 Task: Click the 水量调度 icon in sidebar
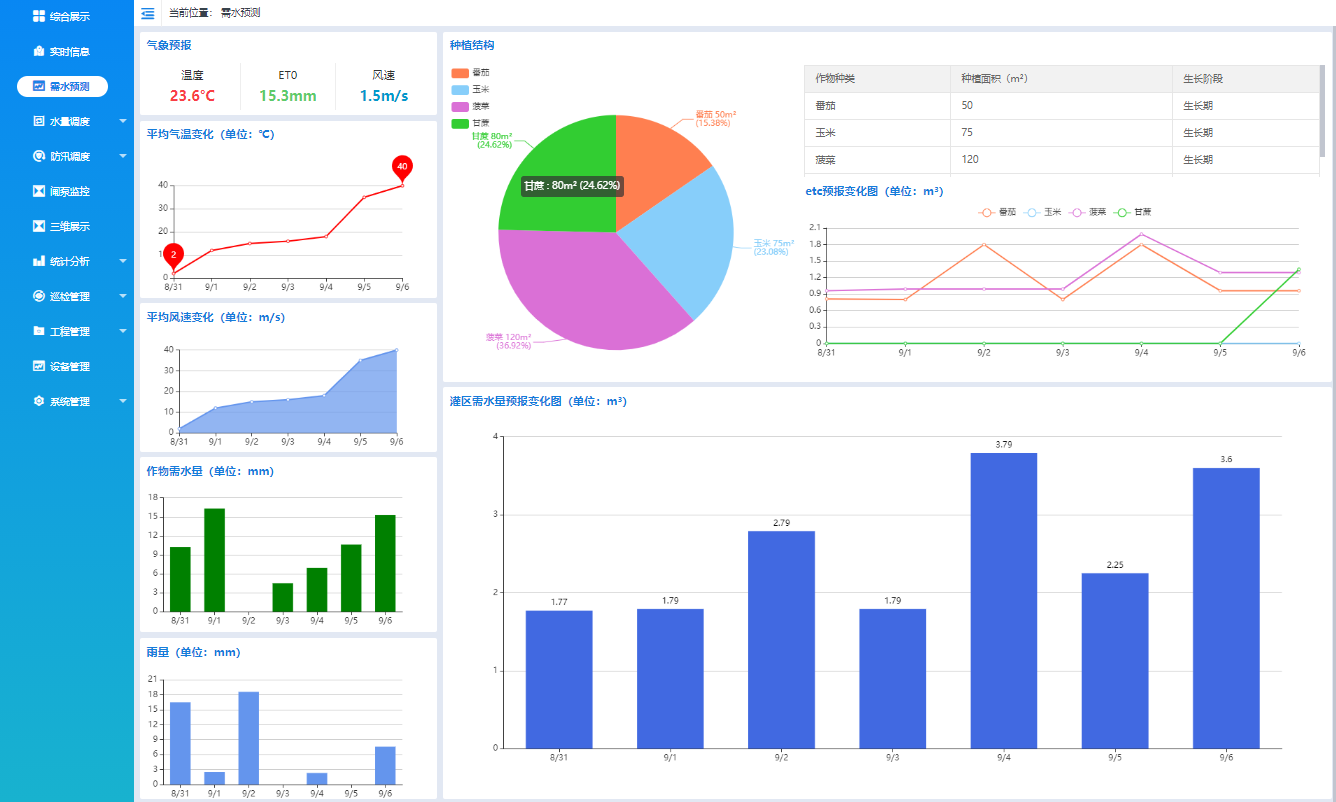click(x=39, y=121)
